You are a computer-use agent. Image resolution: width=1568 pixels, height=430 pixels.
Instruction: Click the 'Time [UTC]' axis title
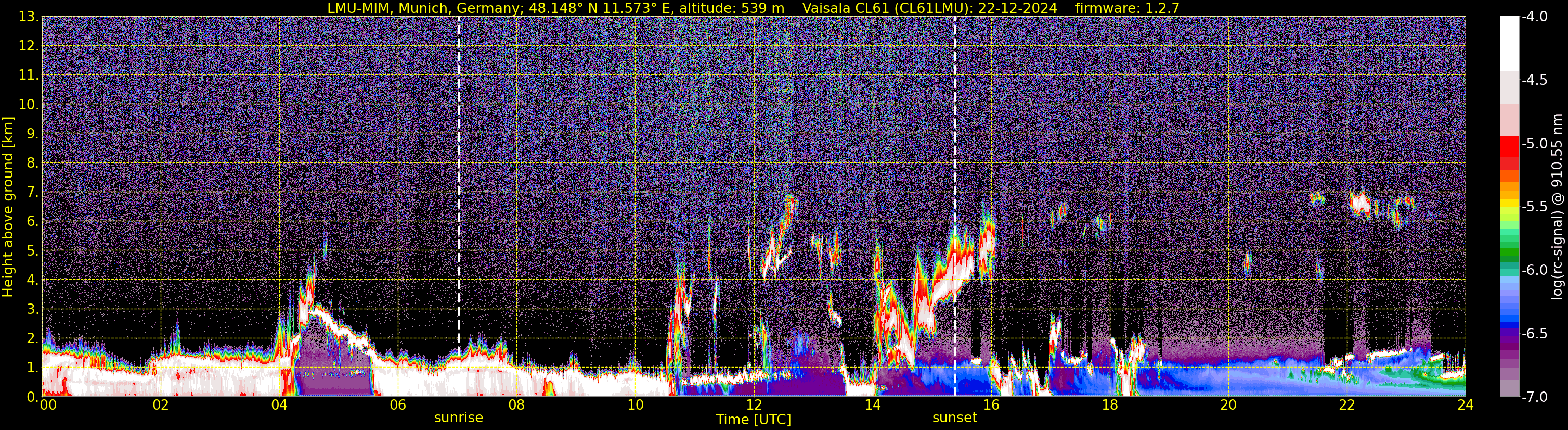click(x=754, y=420)
